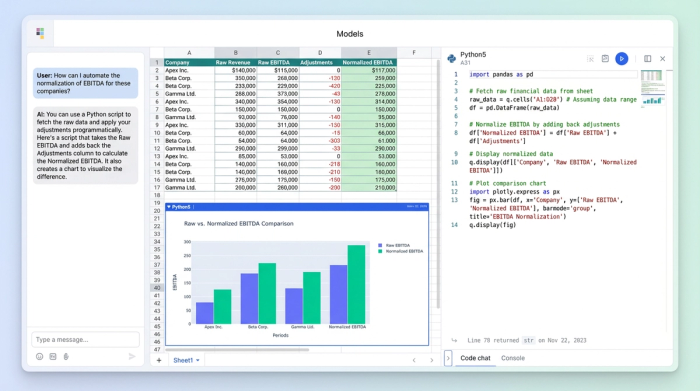Click the Raw EBITDA header cell
This screenshot has width=700, height=391.
click(278, 62)
